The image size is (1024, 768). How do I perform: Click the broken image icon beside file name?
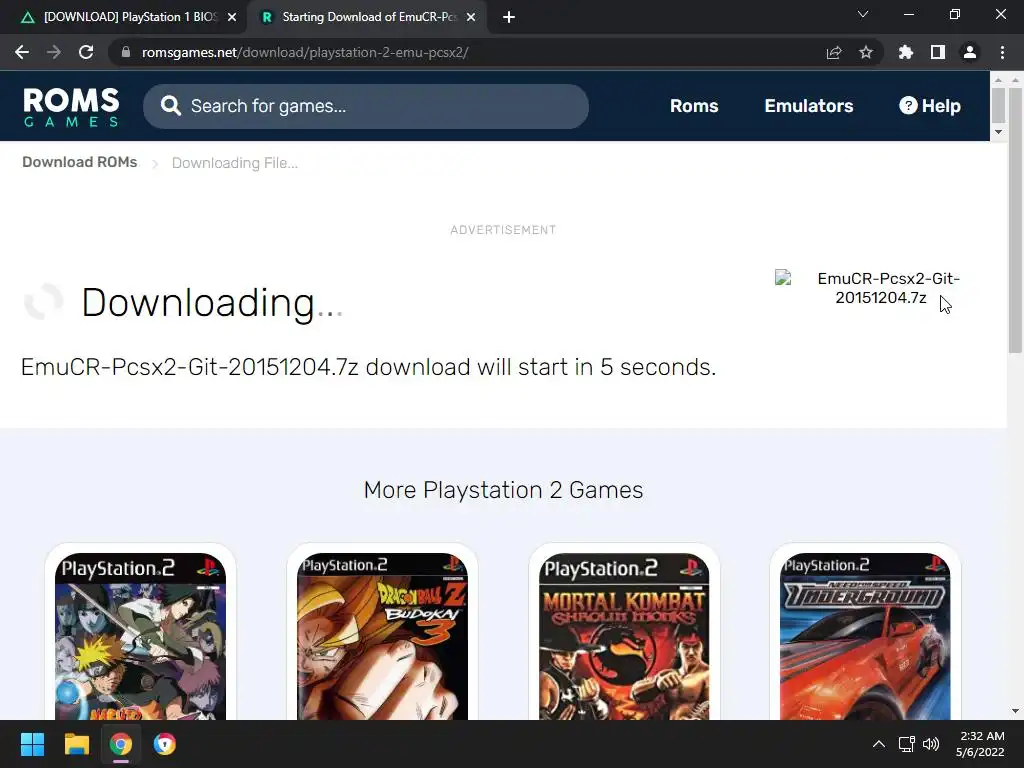pyautogui.click(x=784, y=278)
